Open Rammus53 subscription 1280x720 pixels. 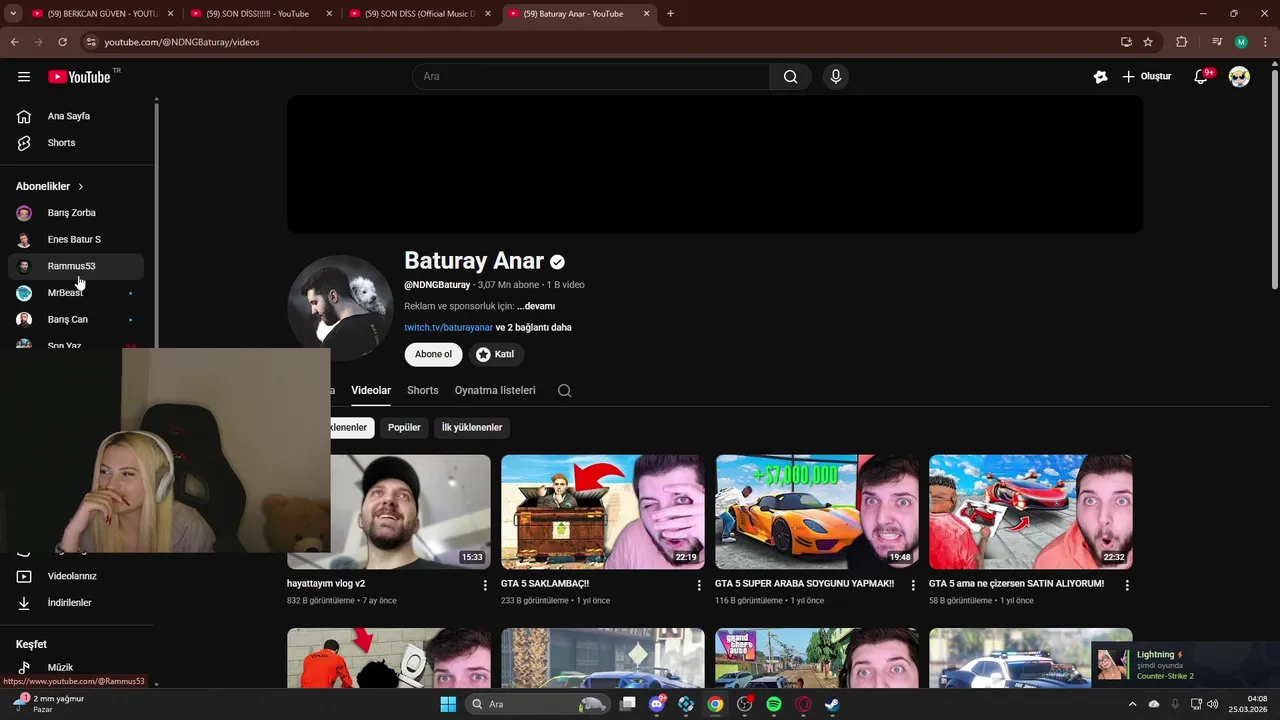tap(76, 267)
